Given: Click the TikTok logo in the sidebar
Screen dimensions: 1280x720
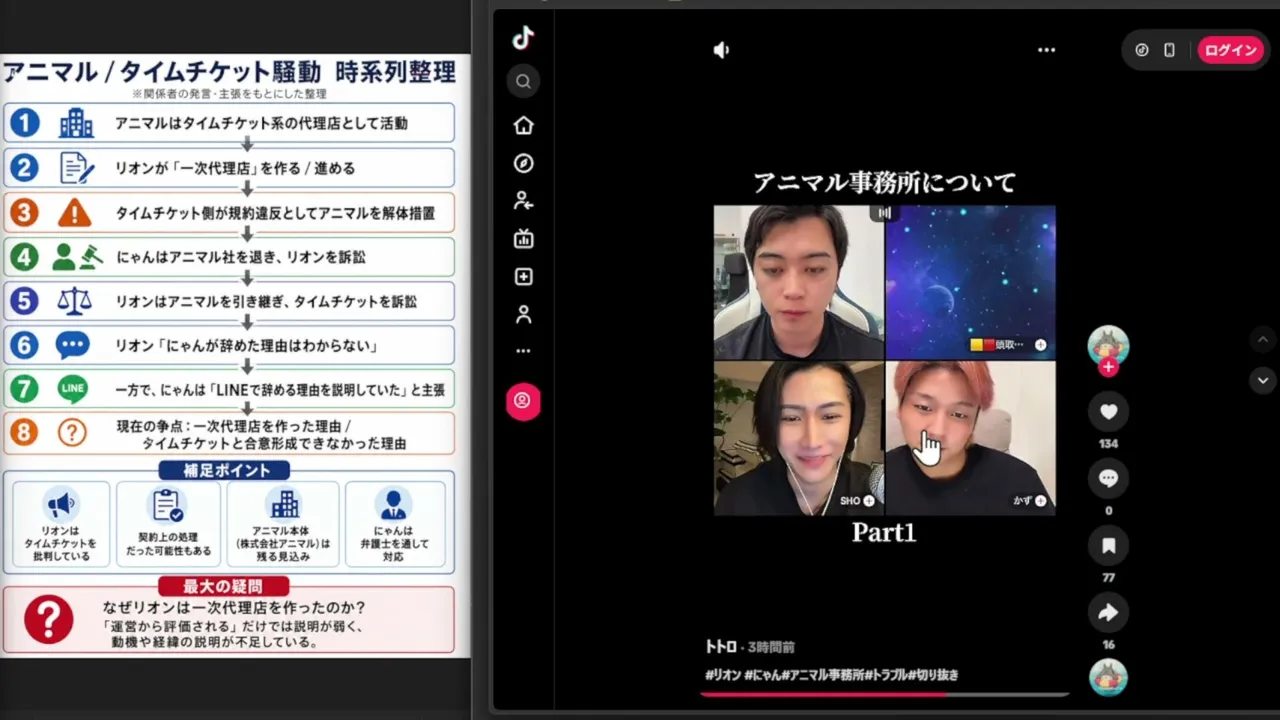Looking at the screenshot, I should point(523,38).
